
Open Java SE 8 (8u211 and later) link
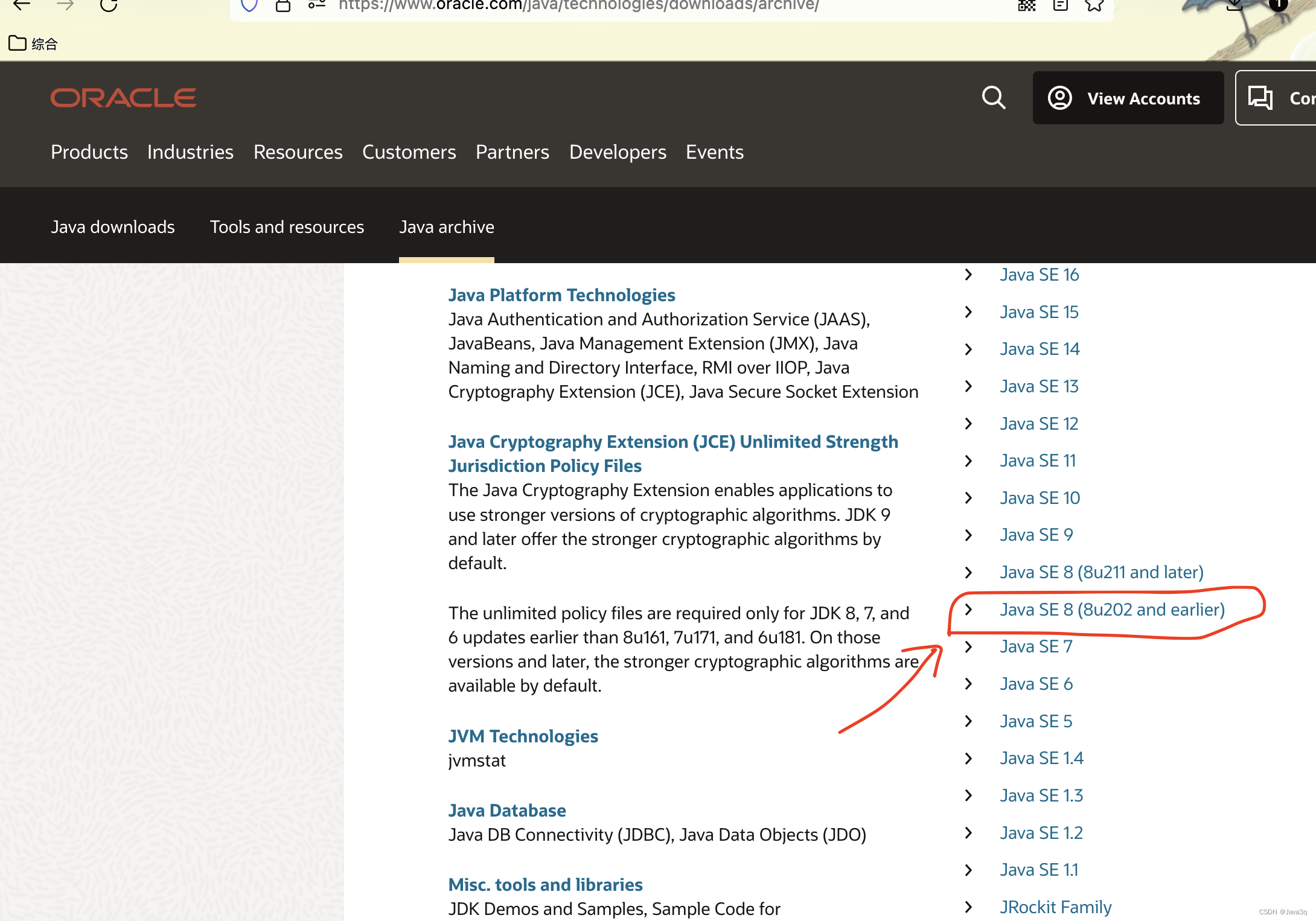1102,572
